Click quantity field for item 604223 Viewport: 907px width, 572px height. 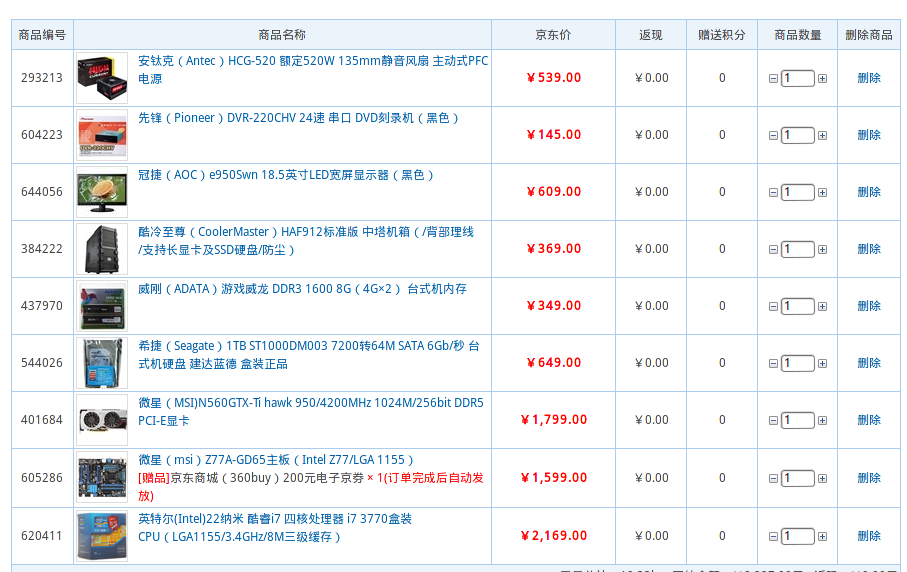point(798,135)
